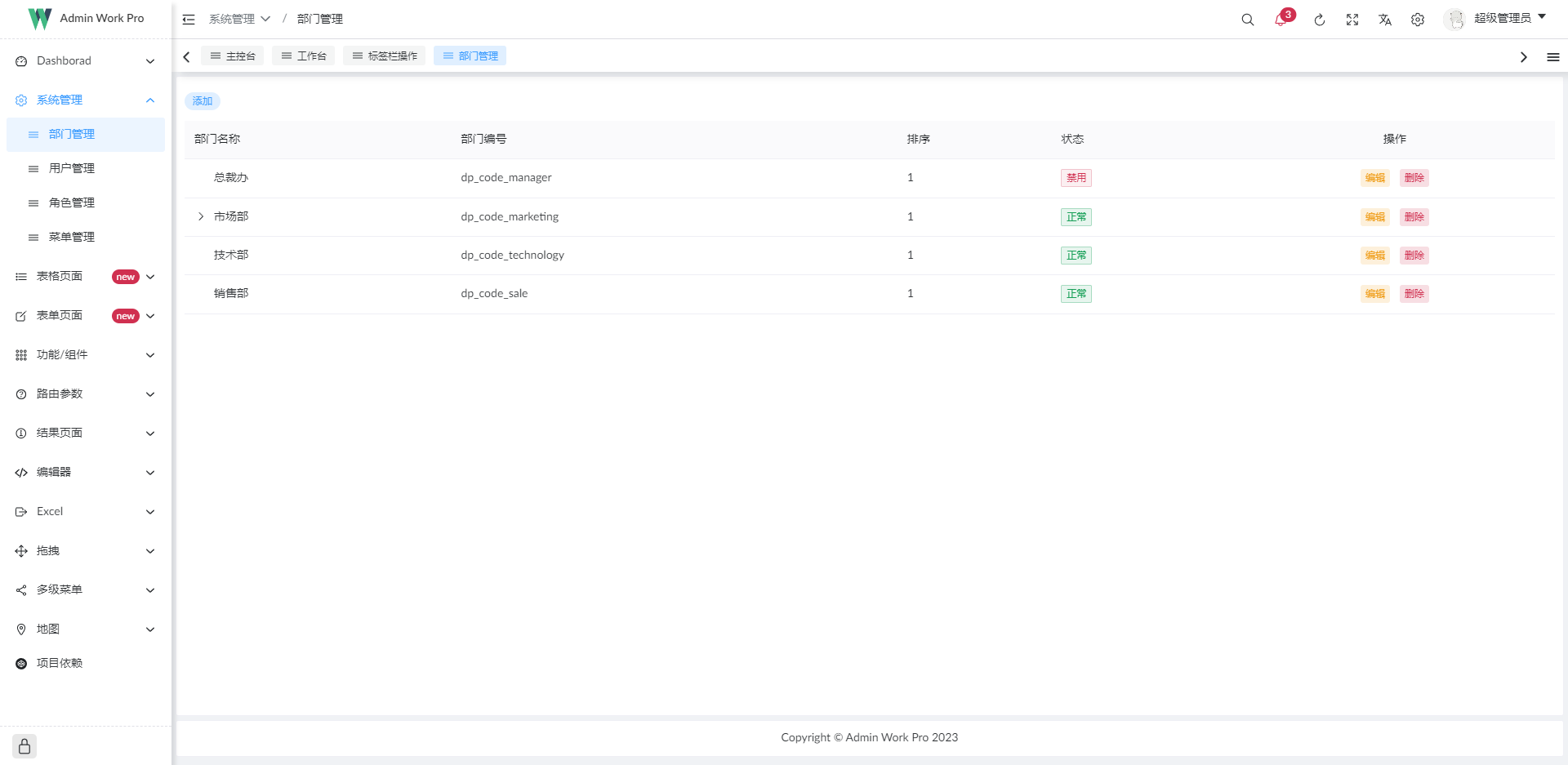Click the 正常 status tag for 技术部

point(1076,255)
